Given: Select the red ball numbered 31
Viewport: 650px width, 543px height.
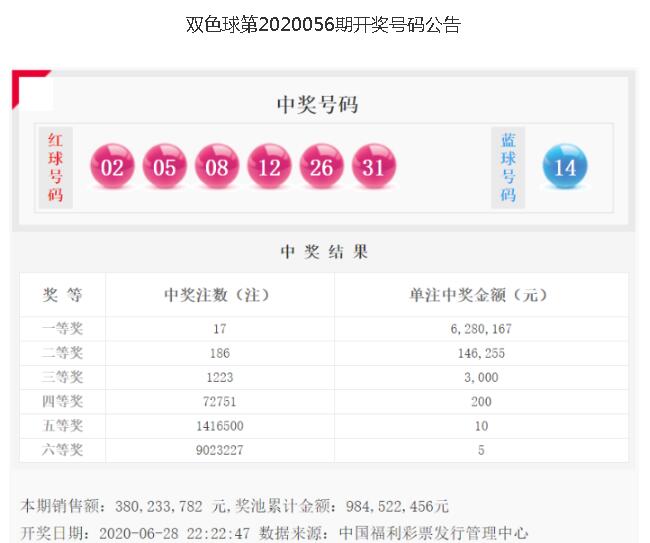Looking at the screenshot, I should pyautogui.click(x=373, y=168).
